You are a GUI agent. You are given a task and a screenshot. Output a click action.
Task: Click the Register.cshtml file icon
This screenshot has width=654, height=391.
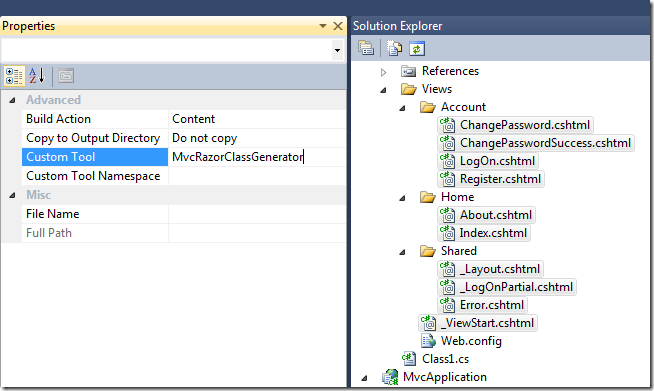pyautogui.click(x=448, y=179)
